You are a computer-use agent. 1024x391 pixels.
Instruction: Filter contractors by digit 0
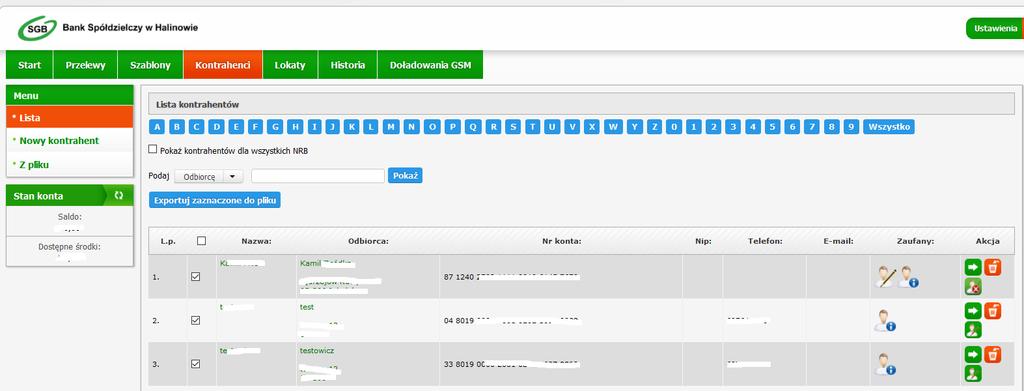675,127
